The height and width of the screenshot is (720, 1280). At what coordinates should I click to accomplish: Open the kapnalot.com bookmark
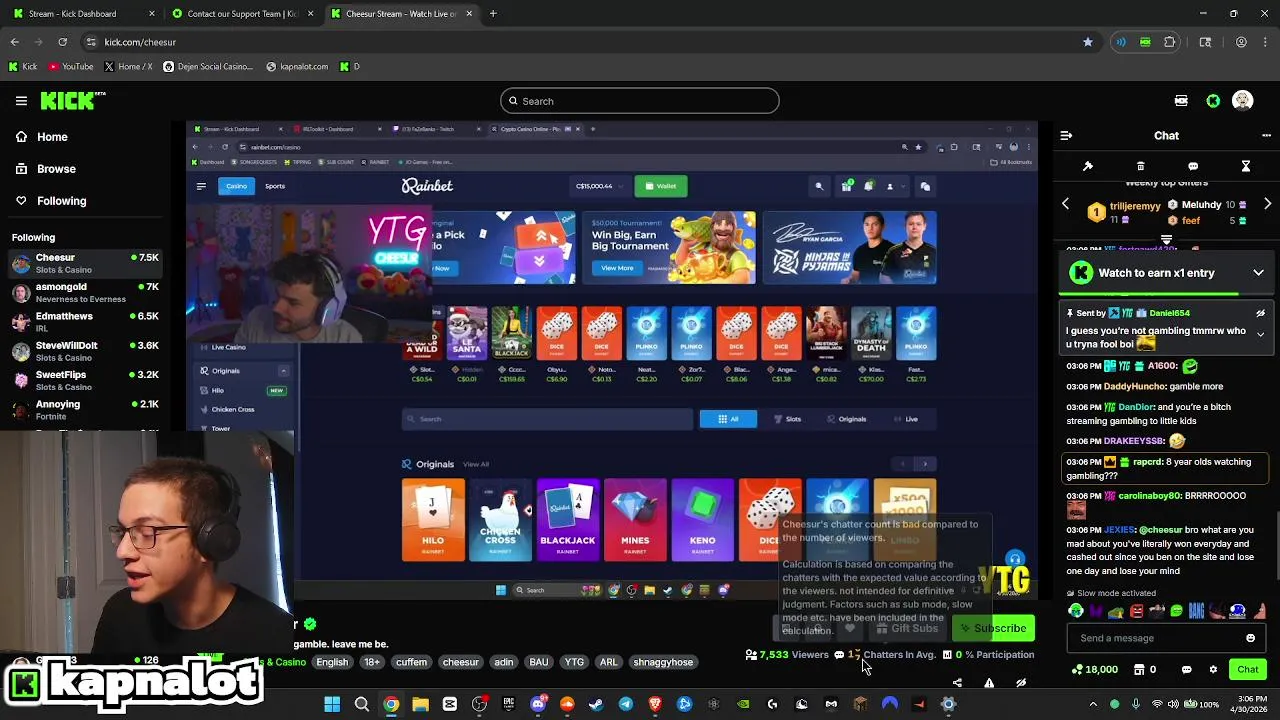click(297, 67)
